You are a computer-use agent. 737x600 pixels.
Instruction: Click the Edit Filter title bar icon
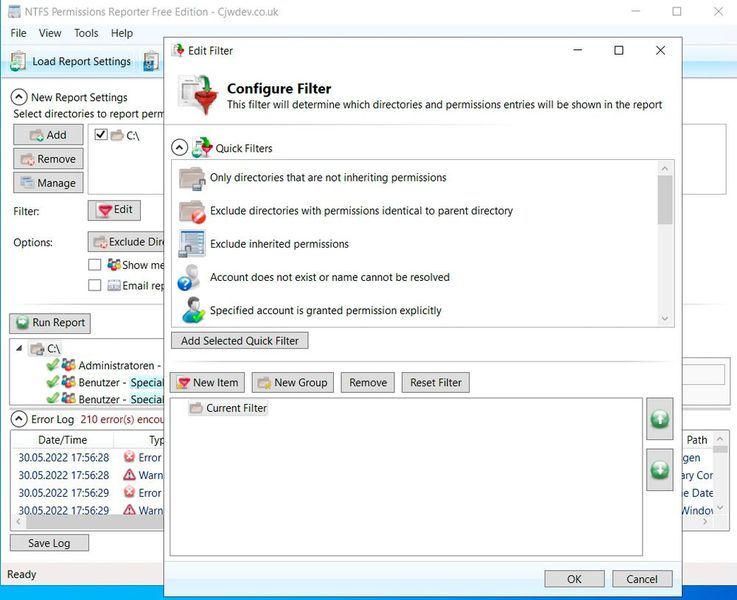coord(178,50)
